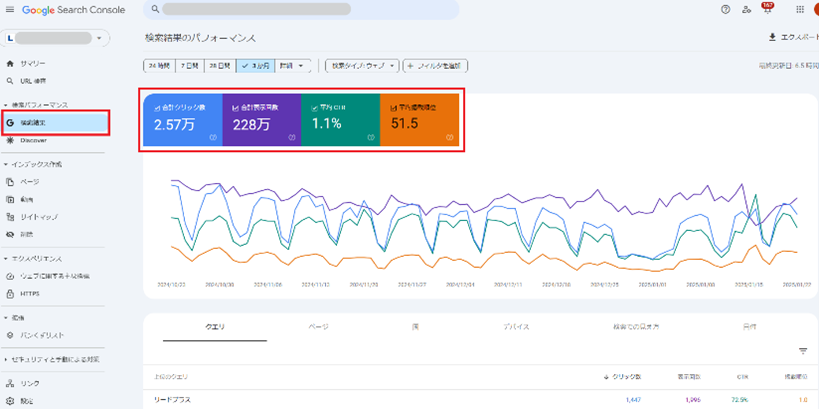Click help icon on 平均CTR card
The height and width of the screenshot is (409, 819).
(370, 137)
